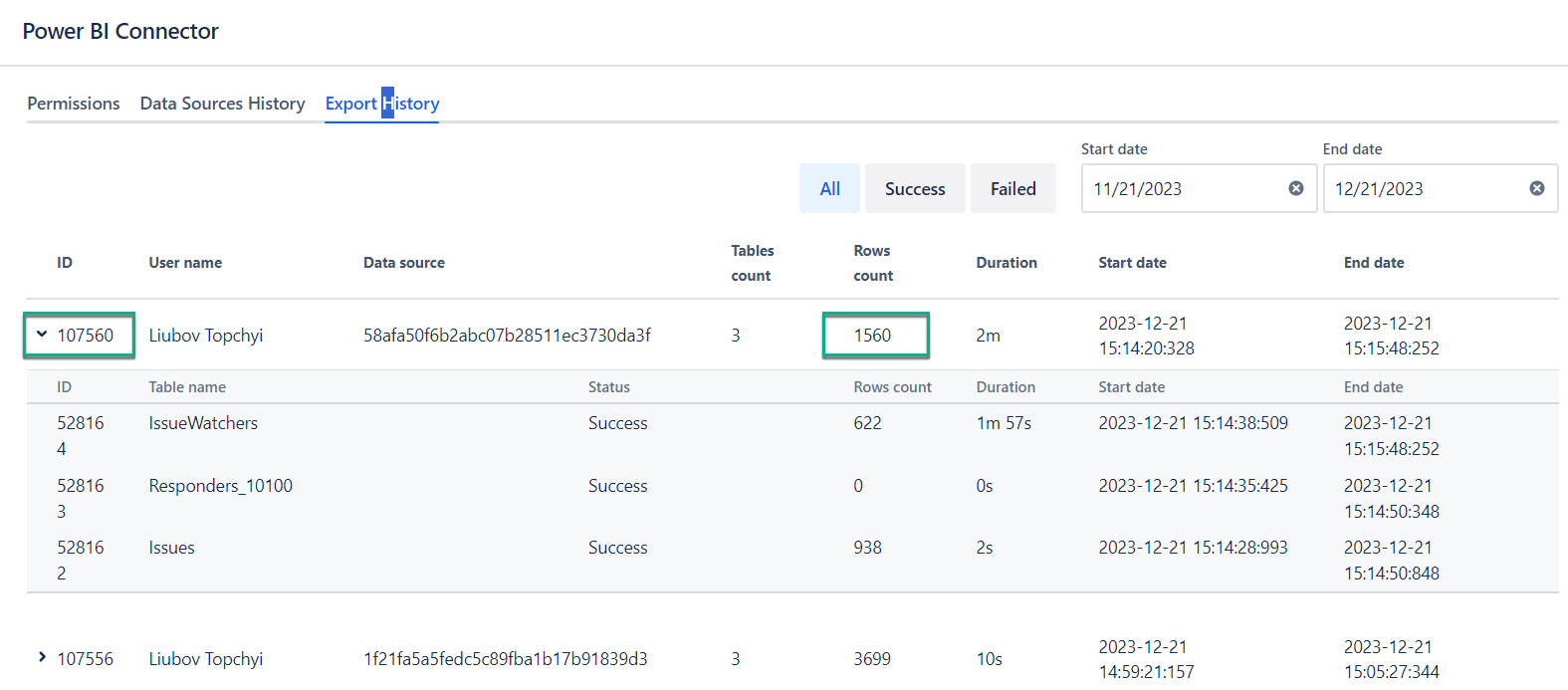
Task: Select the Responders_10100 table row
Action: (x=220, y=486)
